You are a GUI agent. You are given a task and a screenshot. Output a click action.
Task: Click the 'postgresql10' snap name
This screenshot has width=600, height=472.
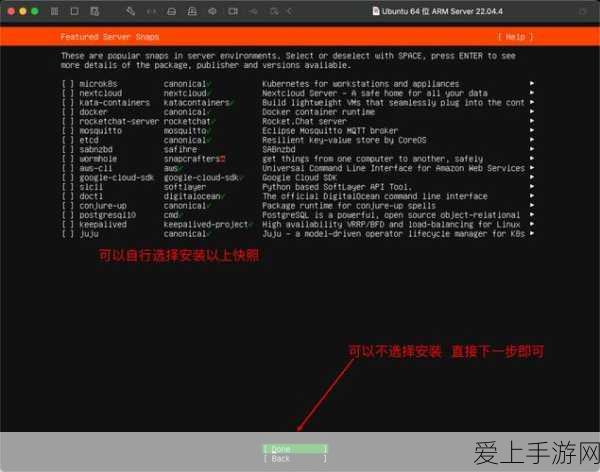(x=108, y=215)
